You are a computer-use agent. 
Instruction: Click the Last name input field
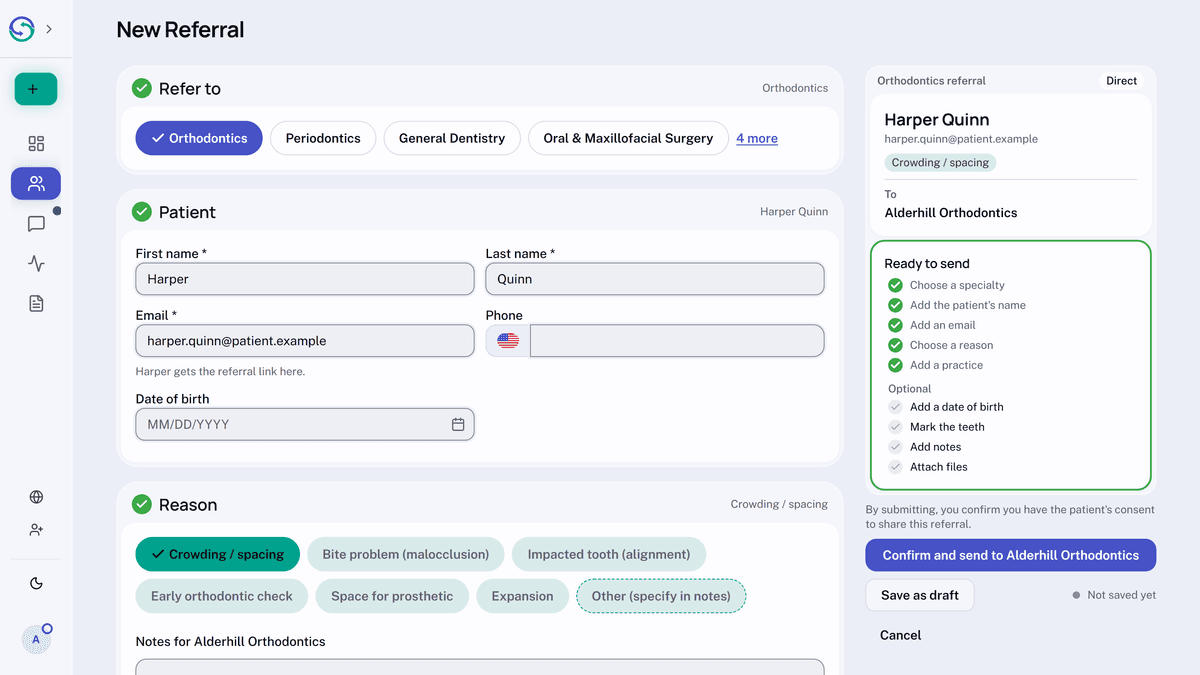click(655, 279)
